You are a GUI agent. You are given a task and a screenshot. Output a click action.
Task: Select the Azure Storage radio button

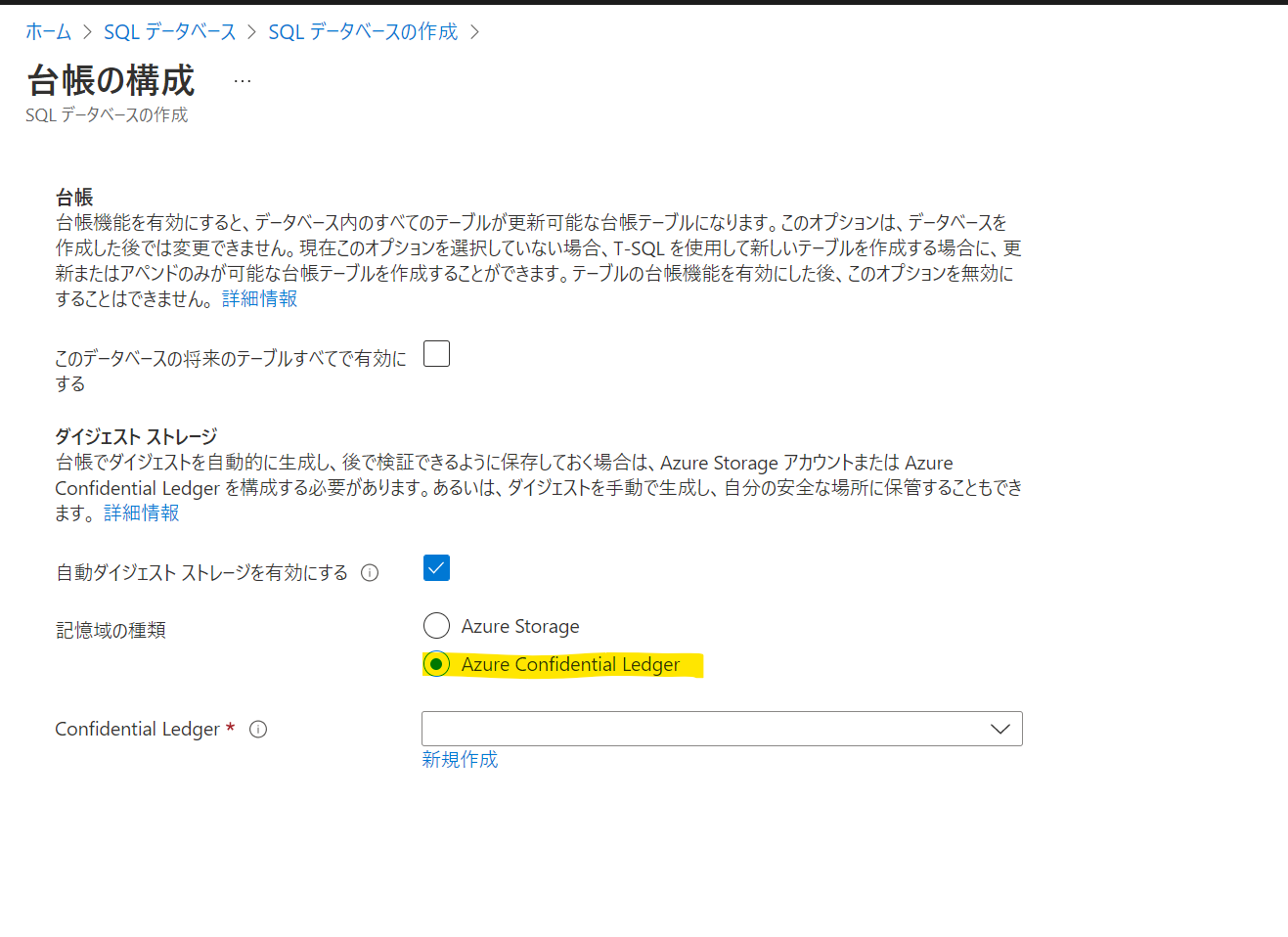tap(436, 625)
